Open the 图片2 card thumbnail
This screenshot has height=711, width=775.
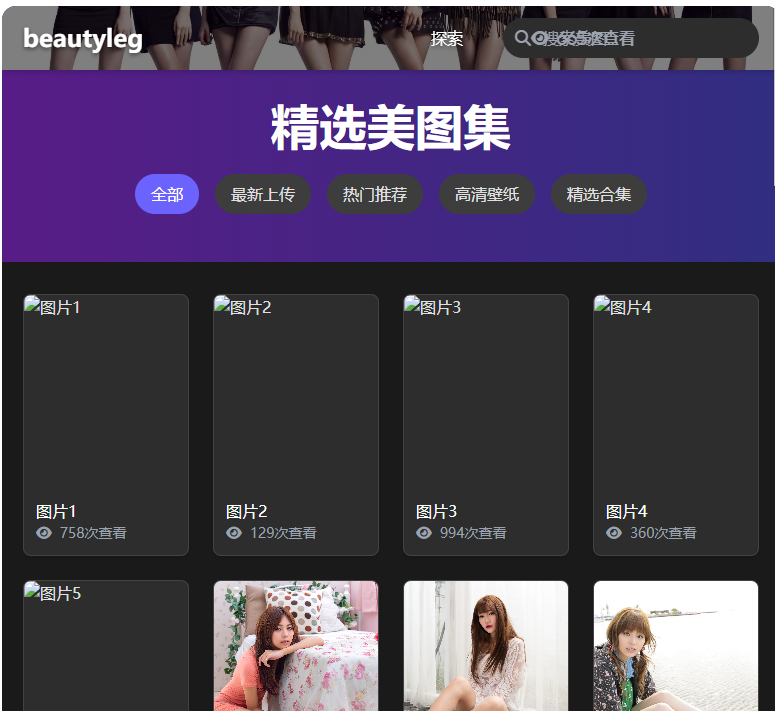296,393
